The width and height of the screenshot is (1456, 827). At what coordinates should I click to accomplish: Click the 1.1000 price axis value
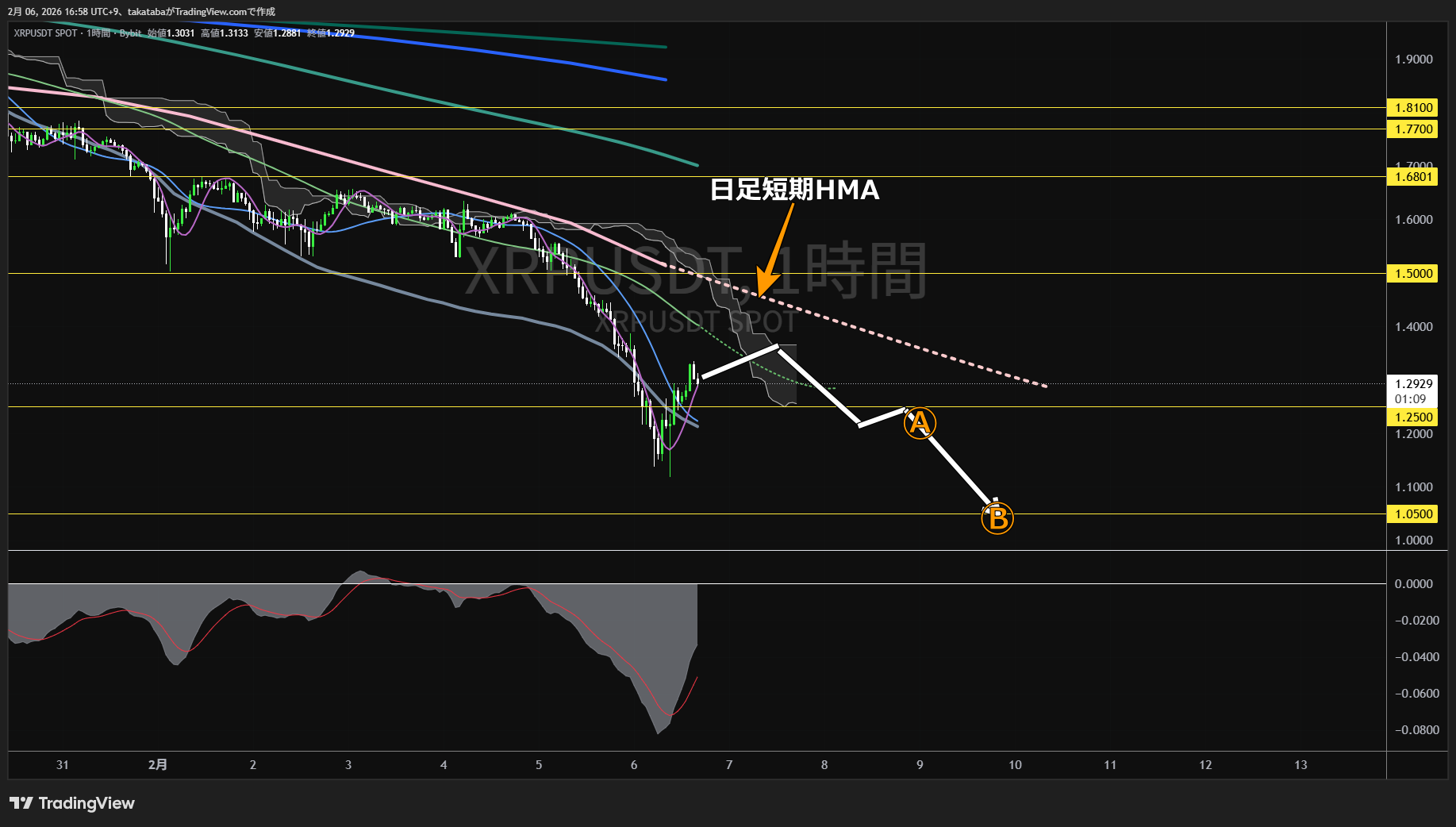click(1414, 487)
